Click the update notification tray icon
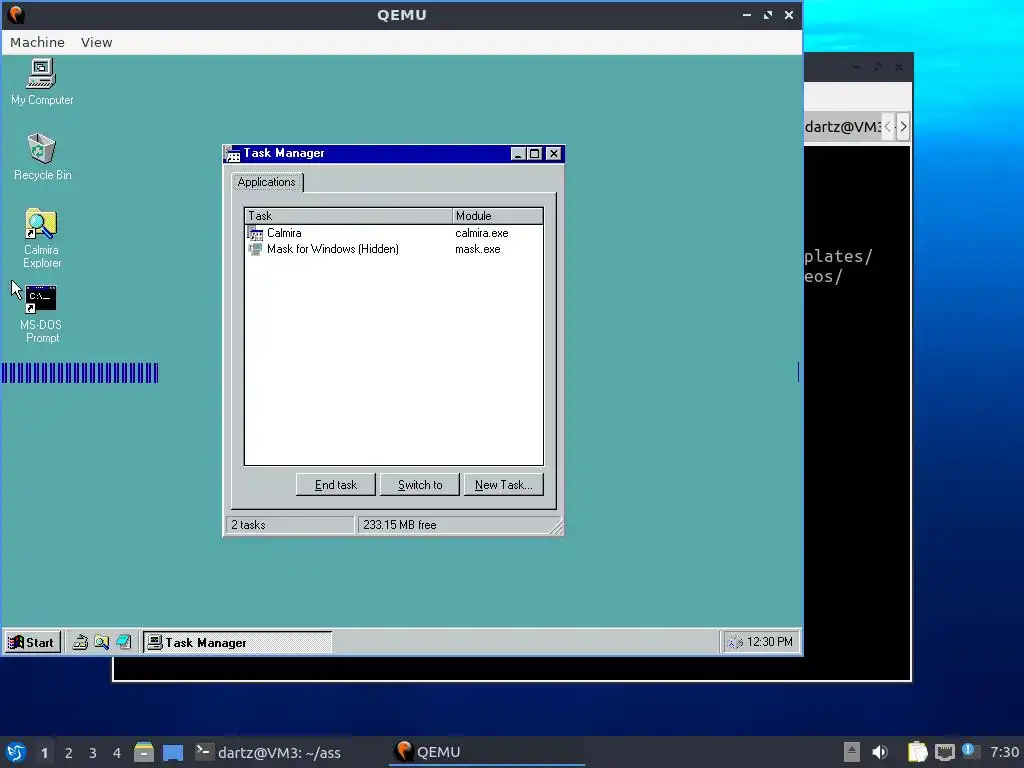Screen dimensions: 1024x768 pos(970,751)
